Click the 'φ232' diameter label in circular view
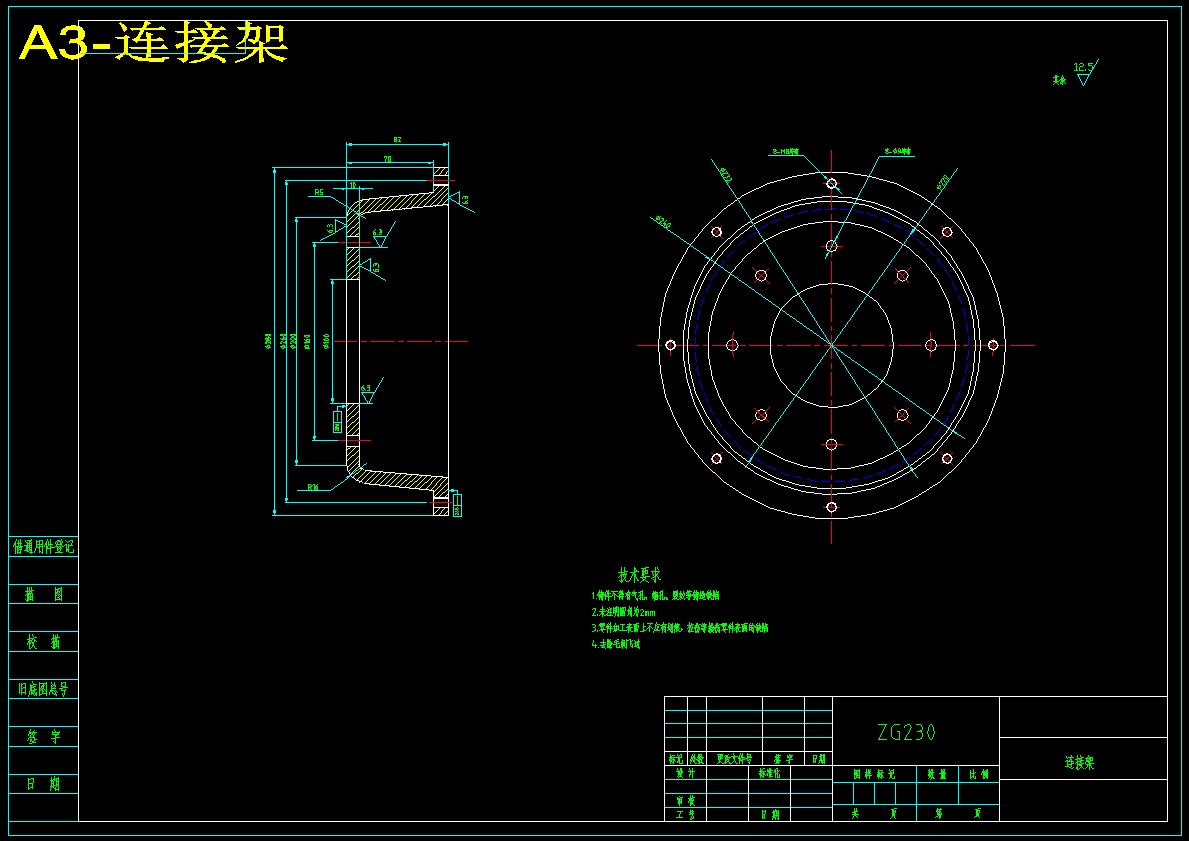1189x841 pixels. (x=726, y=175)
